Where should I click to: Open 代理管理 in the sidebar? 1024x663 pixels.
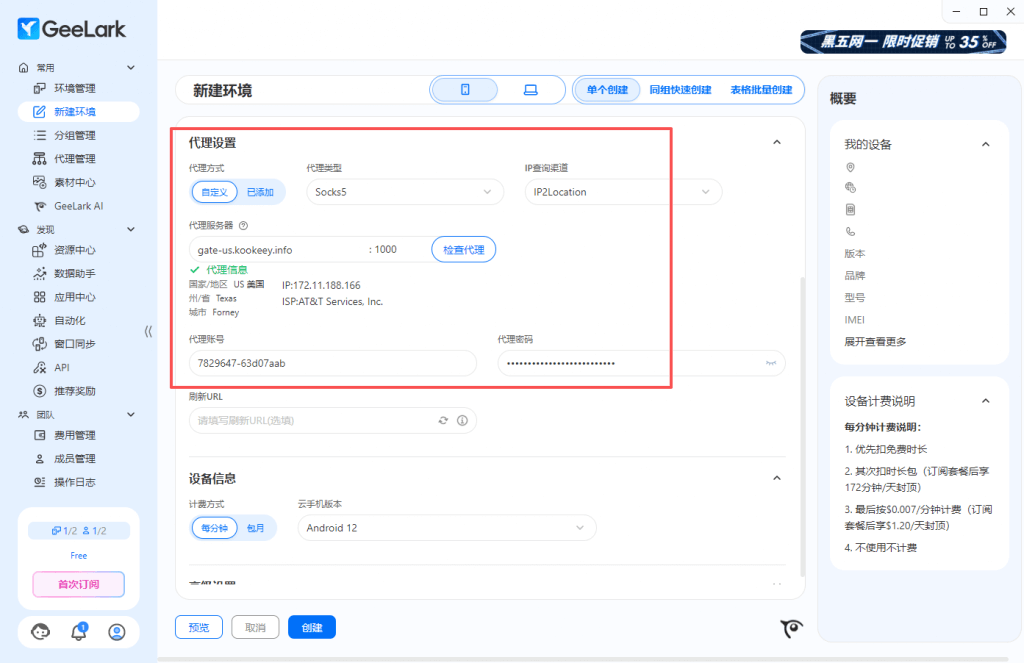pos(75,158)
